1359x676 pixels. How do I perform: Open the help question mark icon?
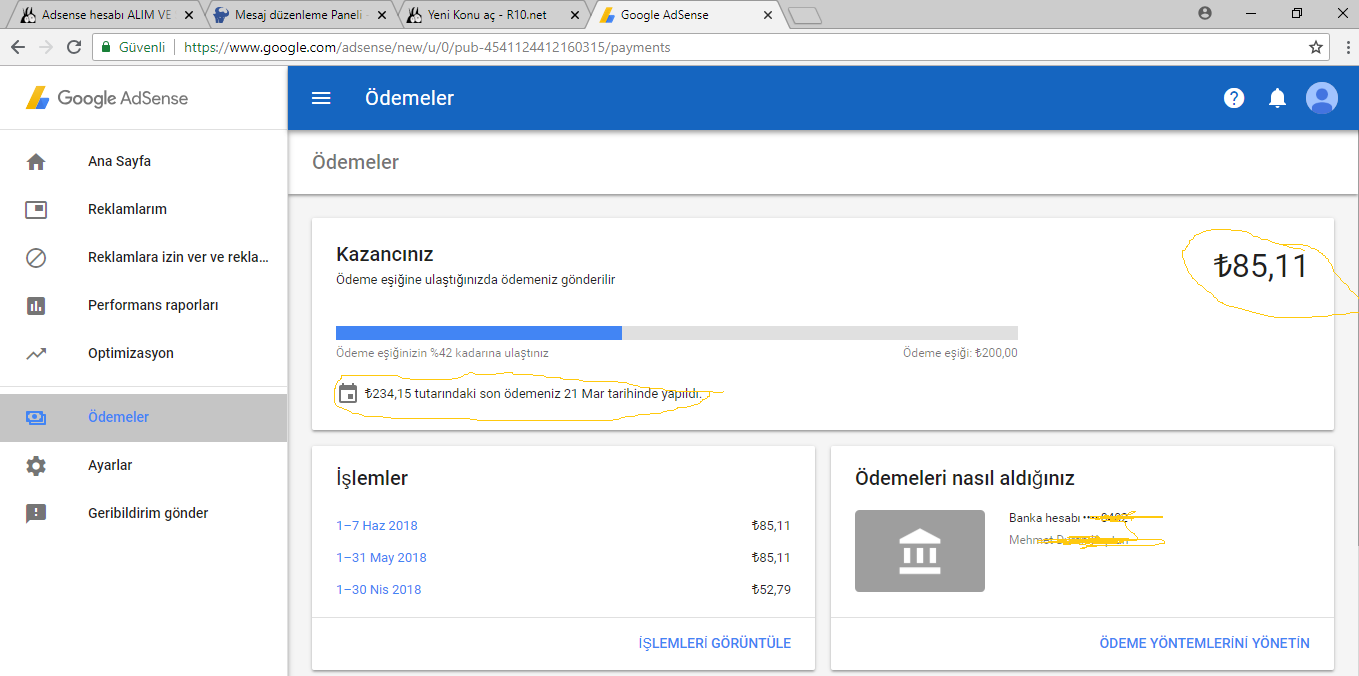(1234, 98)
